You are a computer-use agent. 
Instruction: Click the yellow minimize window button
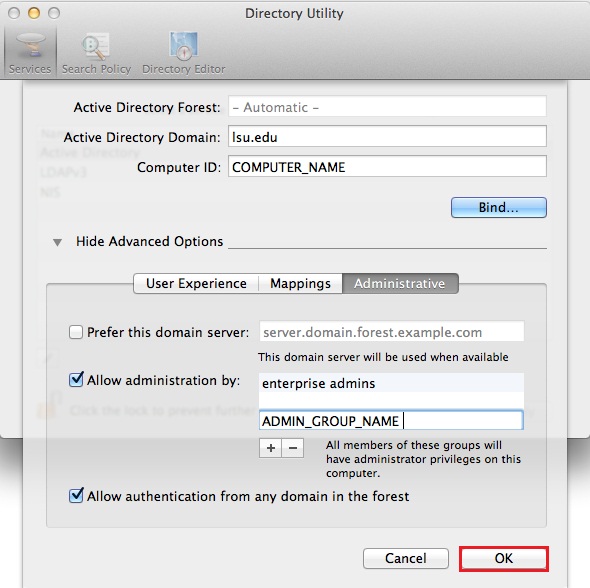coord(34,14)
